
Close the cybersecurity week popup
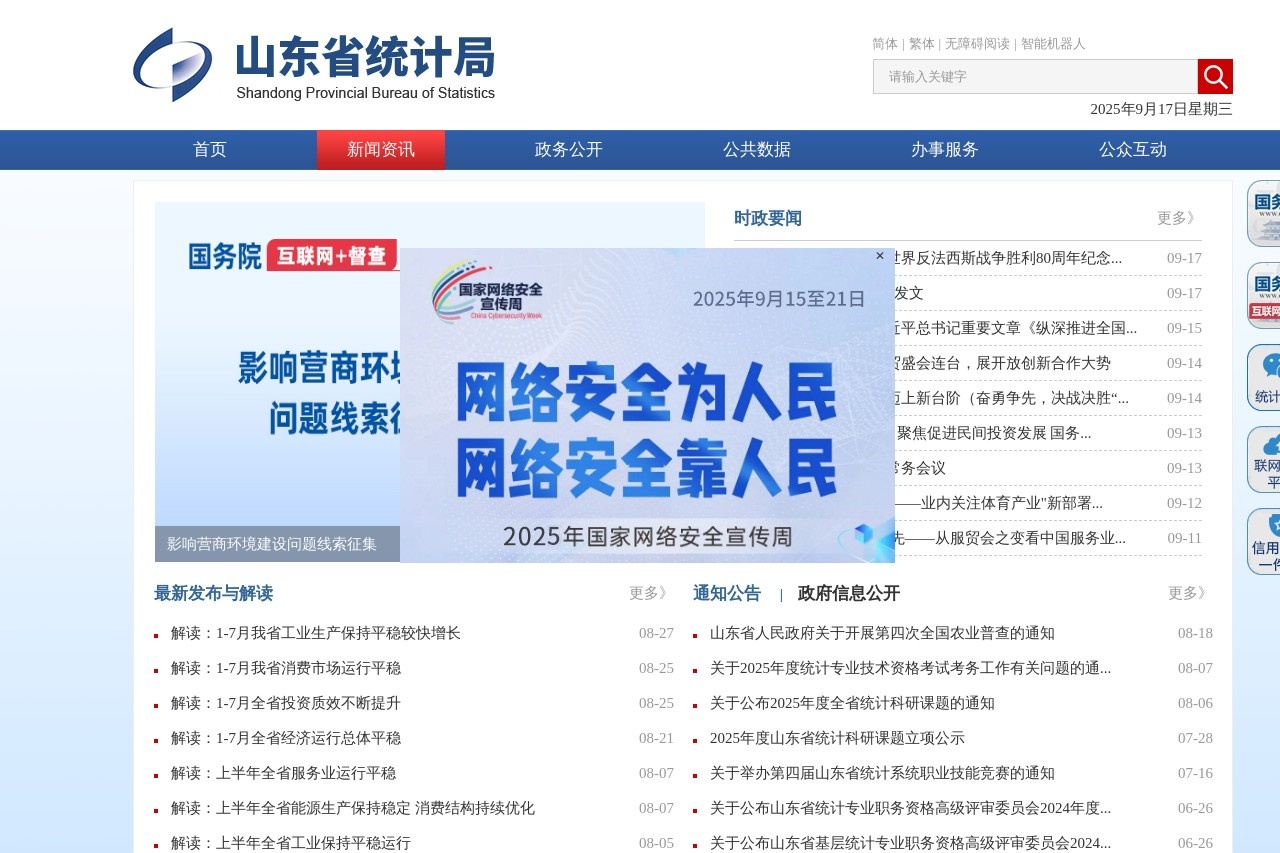pyautogui.click(x=879, y=255)
